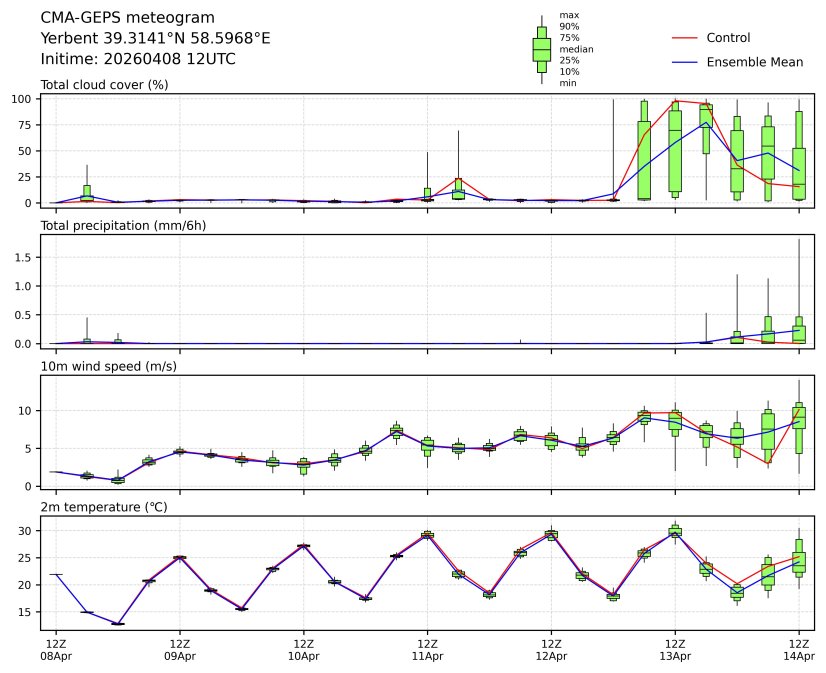The image size is (826, 673).
Task: Click the wind speed box at 12Z 14Apr
Action: (x=799, y=415)
